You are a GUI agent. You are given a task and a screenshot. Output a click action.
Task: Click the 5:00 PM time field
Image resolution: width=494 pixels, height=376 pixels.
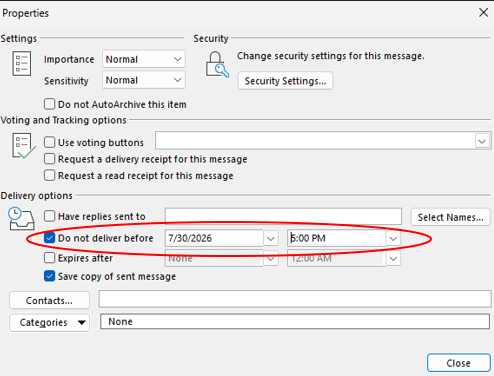pyautogui.click(x=337, y=238)
